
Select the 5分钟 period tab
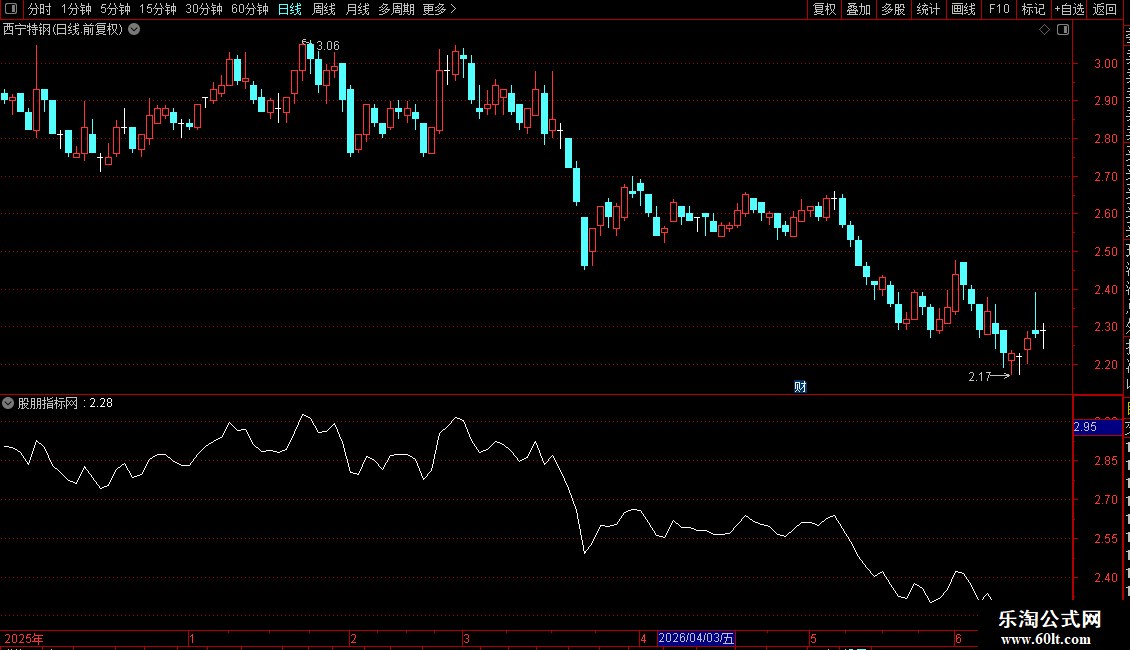click(115, 9)
